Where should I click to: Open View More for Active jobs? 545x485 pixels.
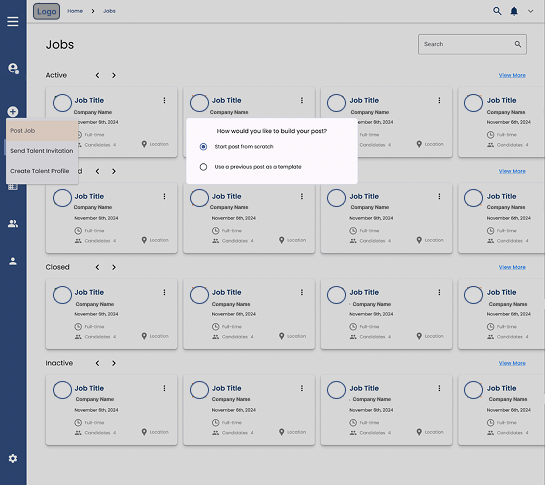coord(512,75)
